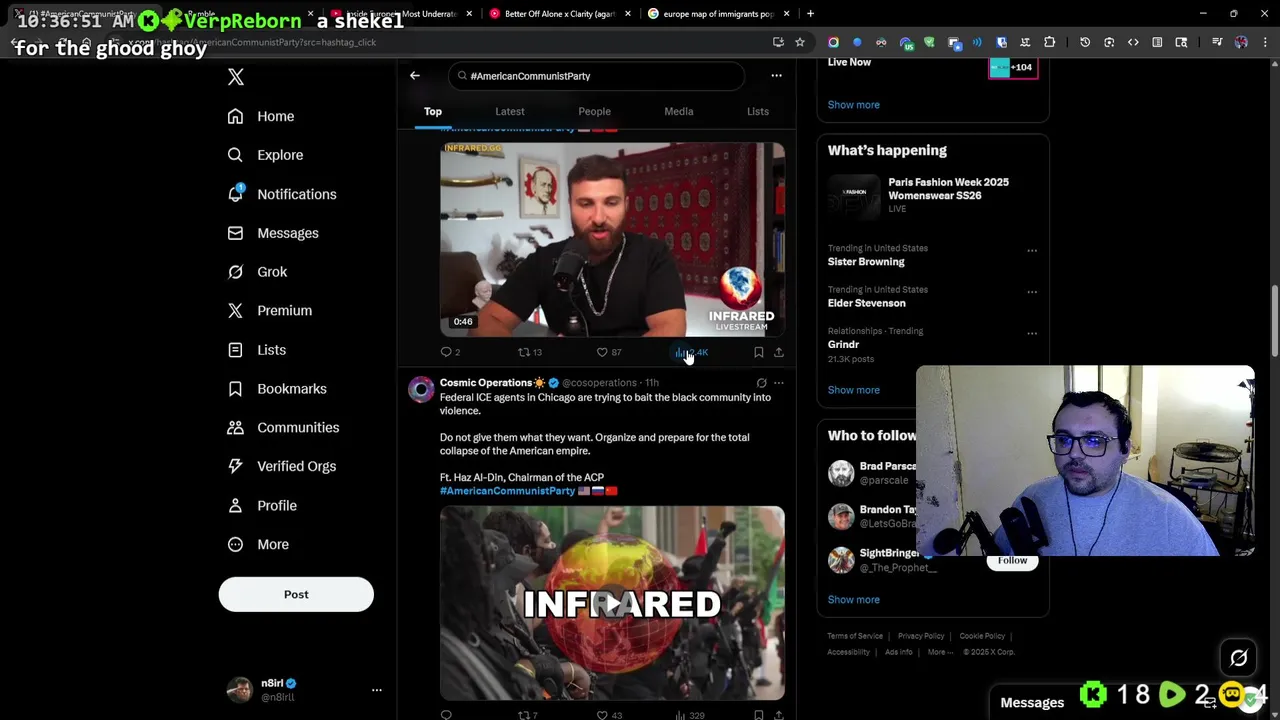The image size is (1280, 720).
Task: Bookmark this page with the star icon
Action: pos(800,42)
